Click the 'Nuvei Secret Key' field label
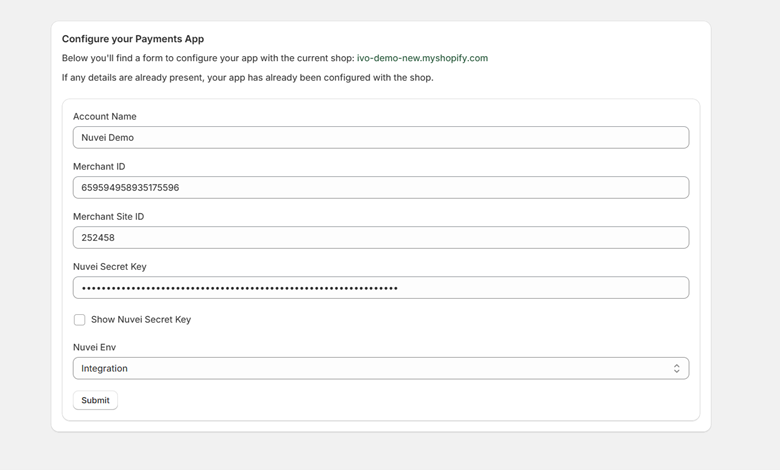 coord(109,267)
